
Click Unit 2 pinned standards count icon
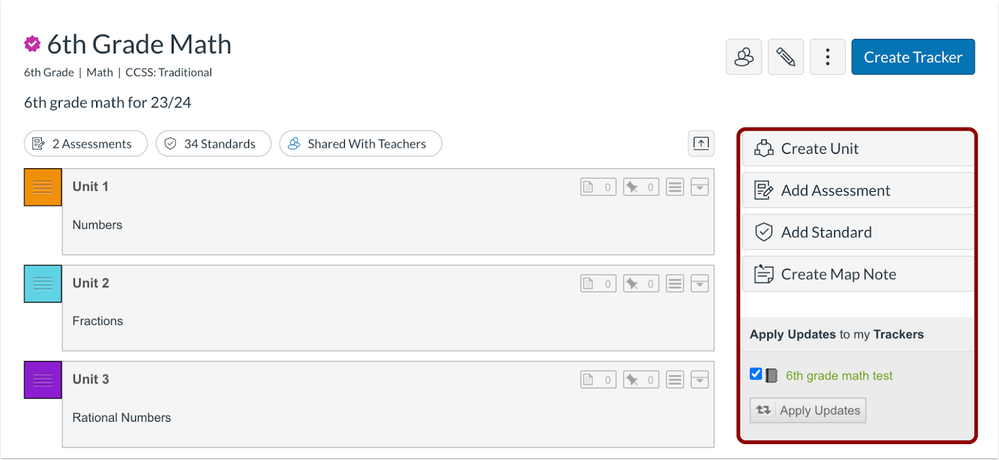[x=641, y=284]
